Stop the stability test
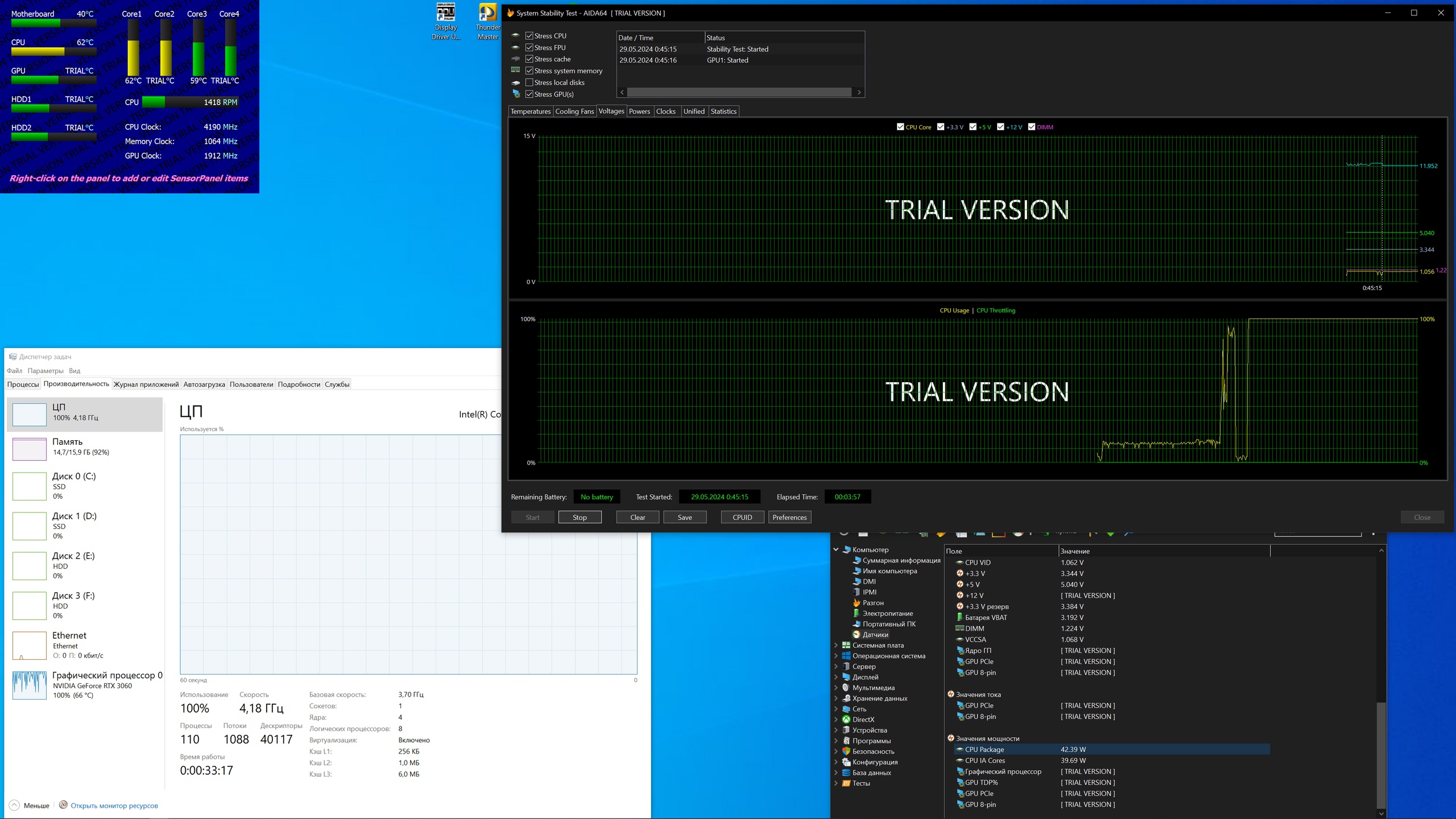Viewport: 1456px width, 819px height. (579, 517)
